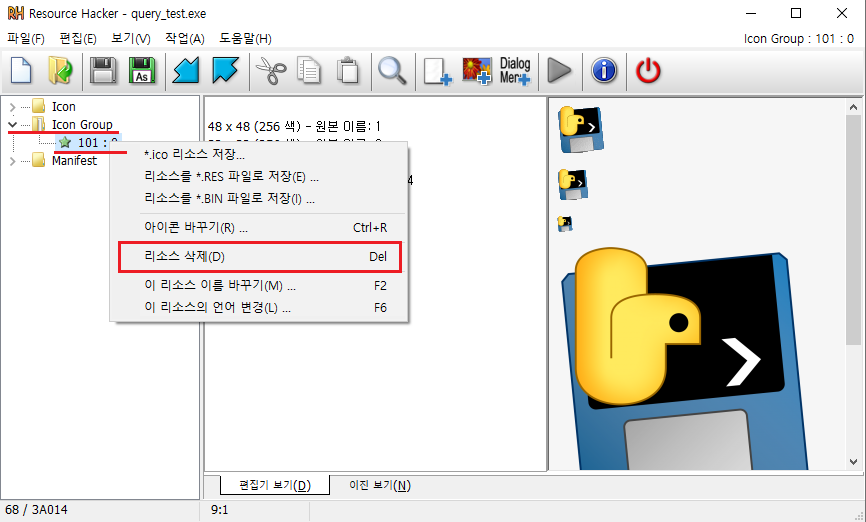
Task: Click the scissors Cut icon
Action: coord(271,71)
